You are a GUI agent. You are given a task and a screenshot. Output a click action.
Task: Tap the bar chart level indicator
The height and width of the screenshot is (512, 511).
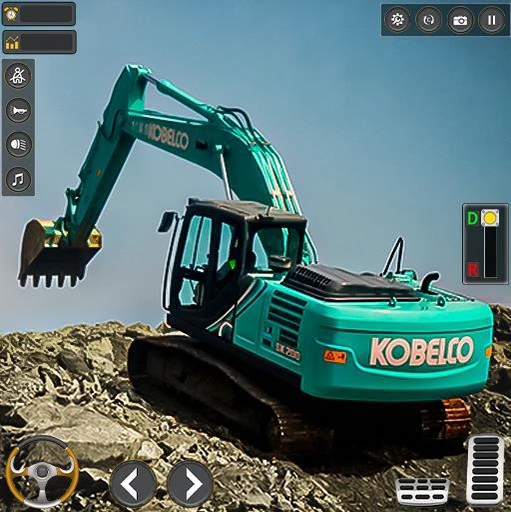point(39,42)
